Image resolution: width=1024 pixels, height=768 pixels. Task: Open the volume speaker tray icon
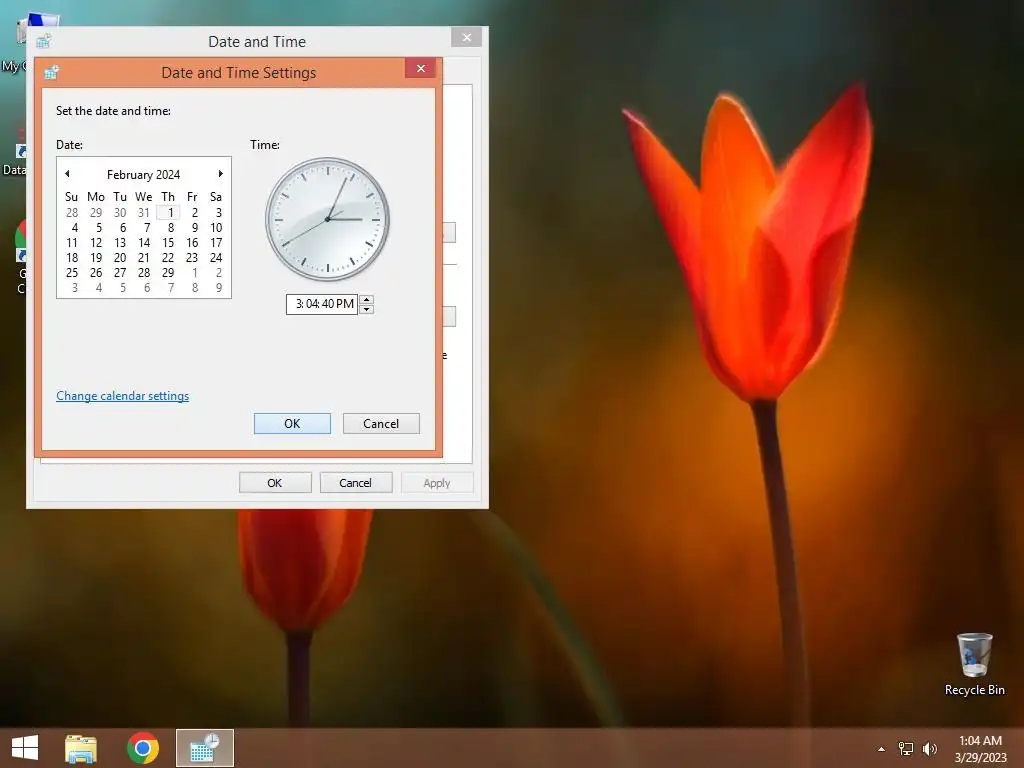[x=930, y=749]
